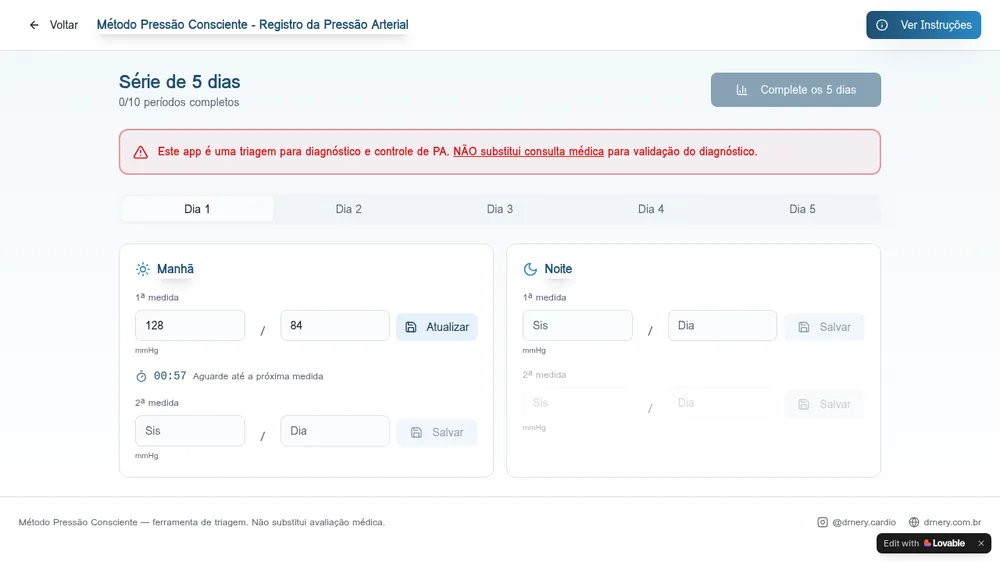Click the Edit with Lovable badge text
Image resolution: width=1000 pixels, height=562 pixels.
pyautogui.click(x=901, y=544)
